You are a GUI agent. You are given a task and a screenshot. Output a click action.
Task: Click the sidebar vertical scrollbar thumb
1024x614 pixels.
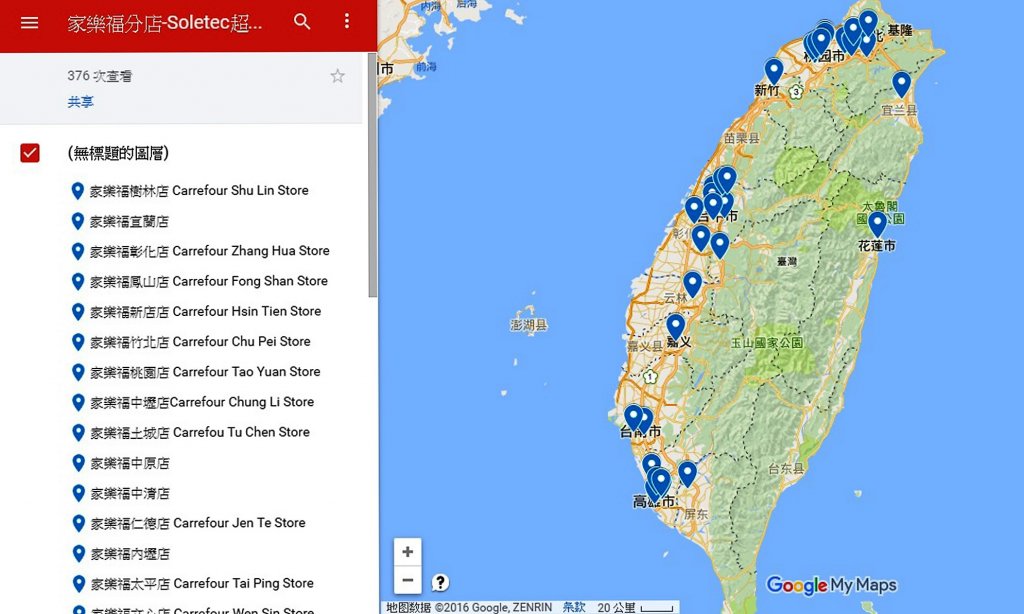(372, 175)
